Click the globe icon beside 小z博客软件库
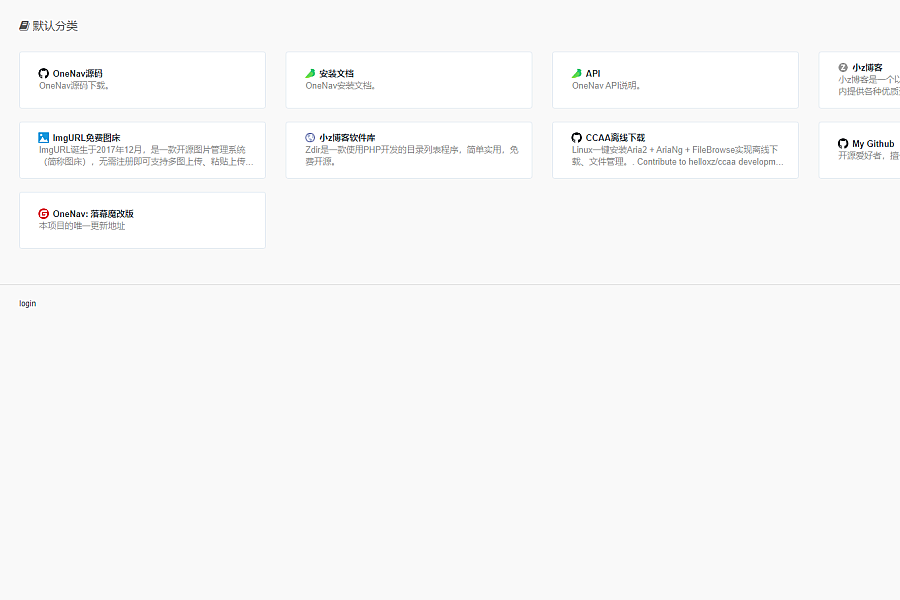 (310, 138)
